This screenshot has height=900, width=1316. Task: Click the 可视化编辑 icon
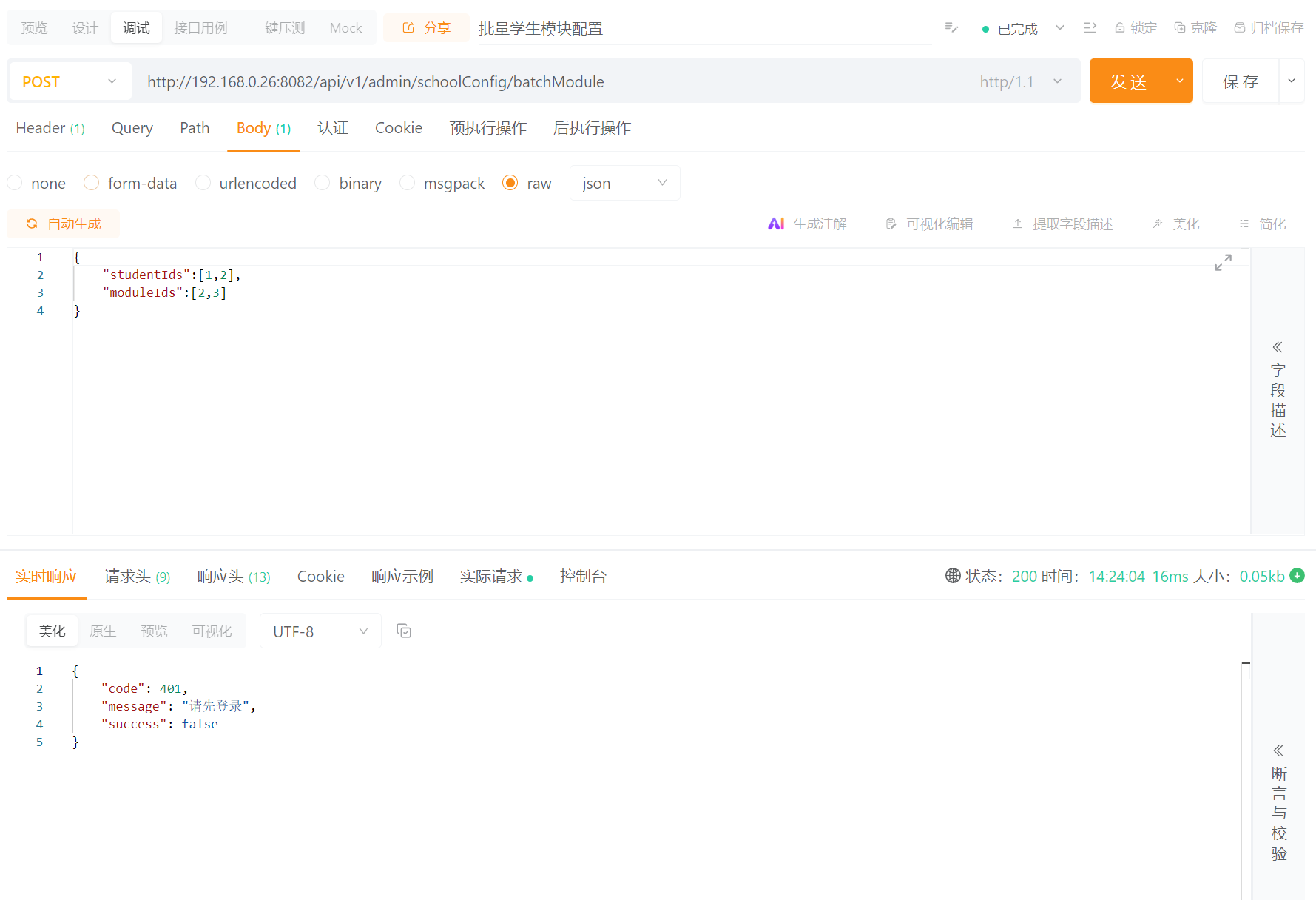point(891,224)
